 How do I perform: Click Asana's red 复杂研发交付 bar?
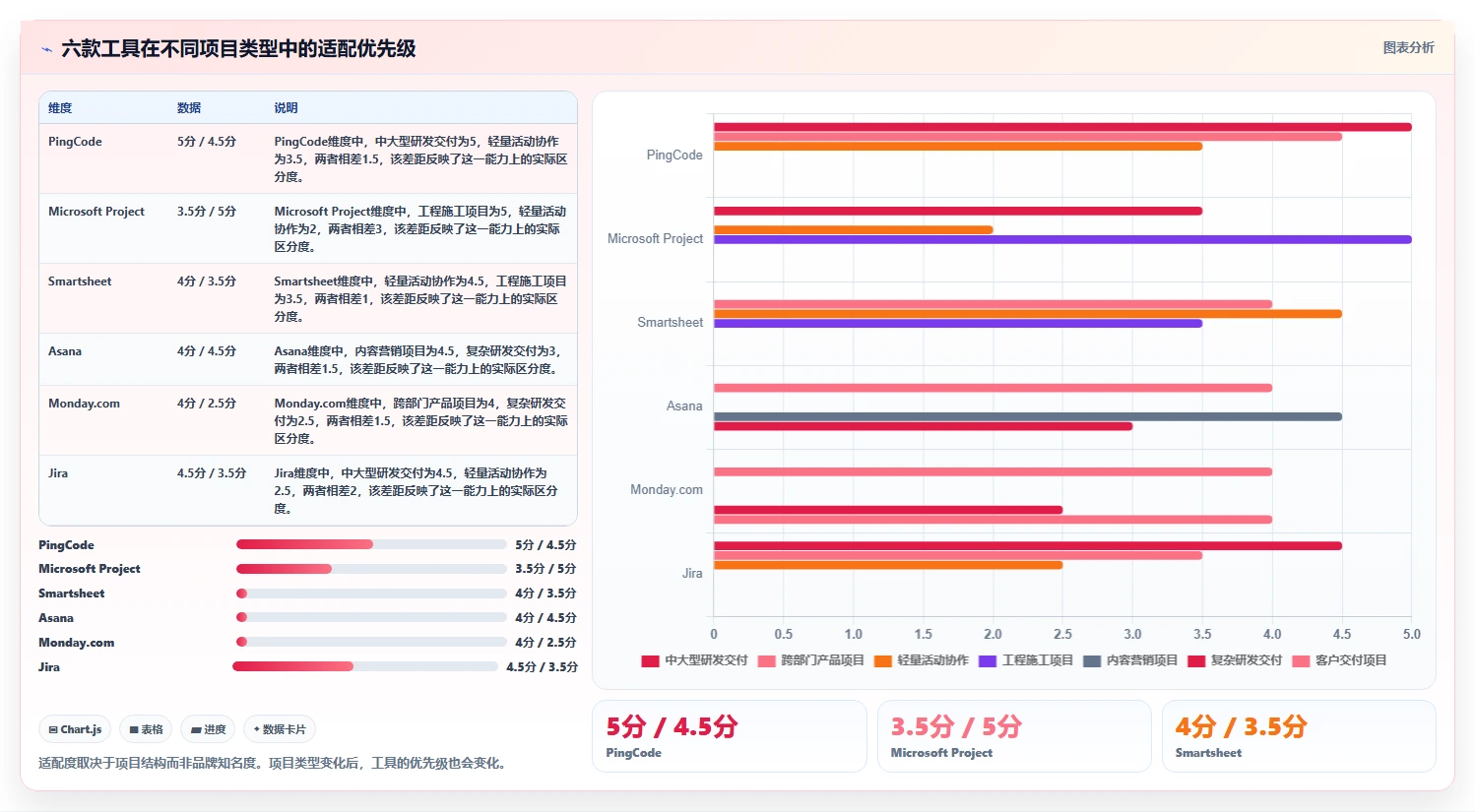pyautogui.click(x=923, y=426)
